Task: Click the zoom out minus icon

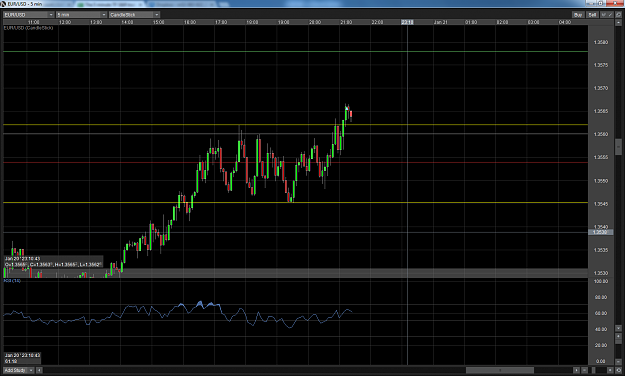Action: [584, 370]
